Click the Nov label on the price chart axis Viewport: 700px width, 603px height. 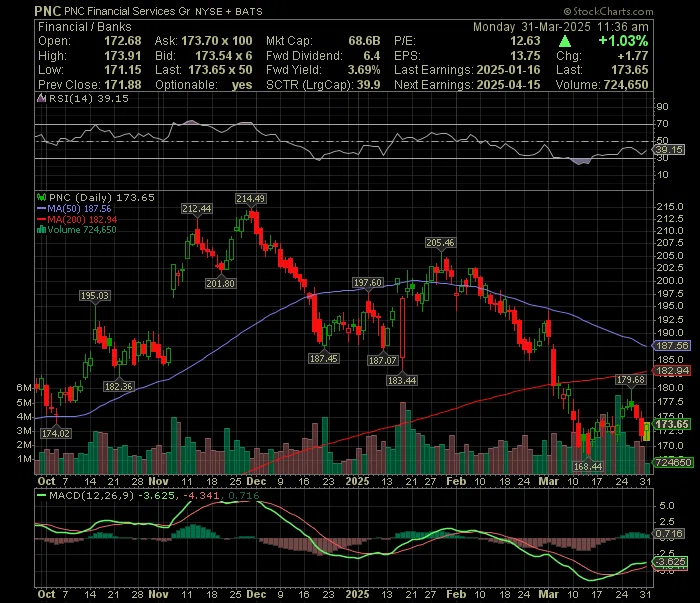[158, 482]
